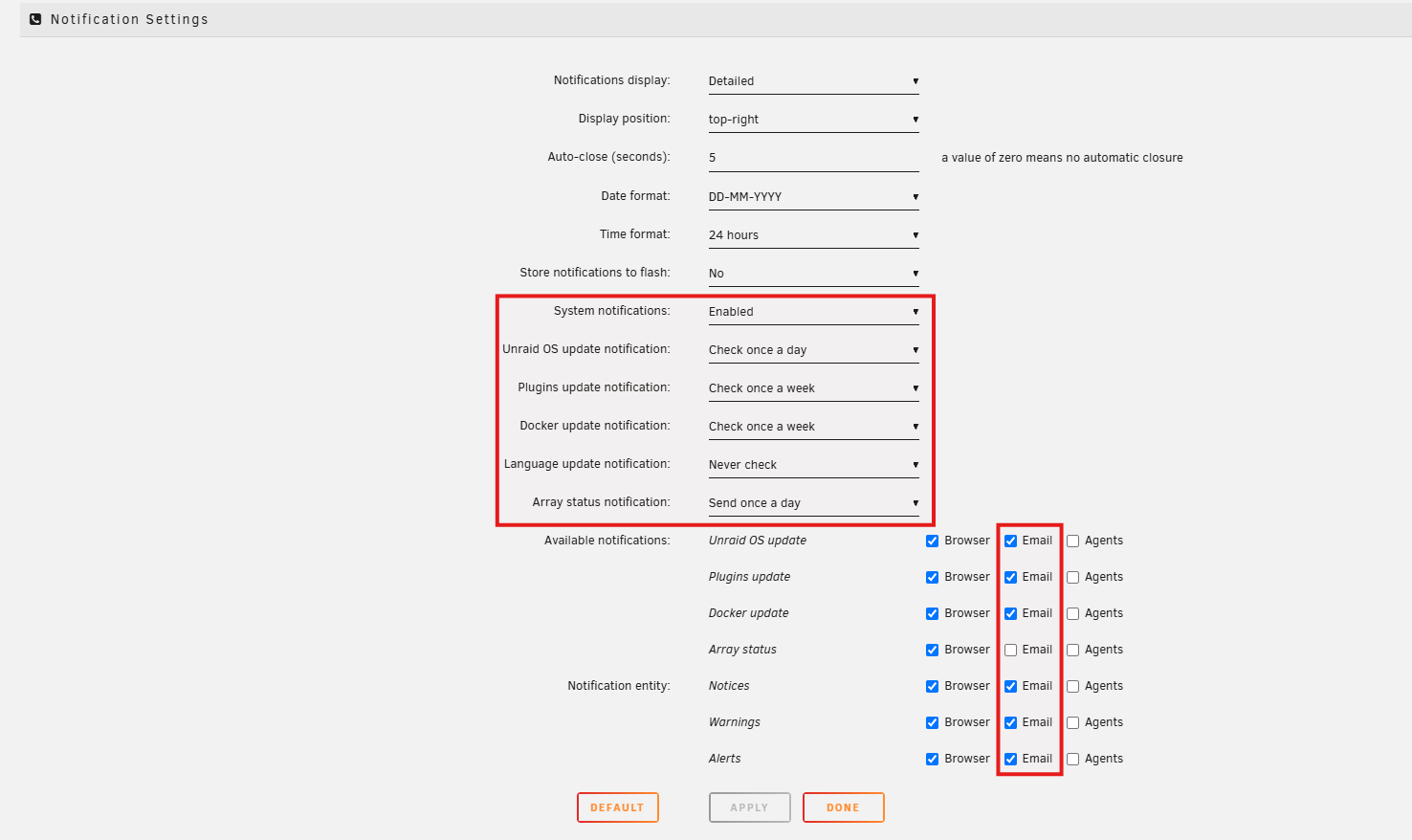Click the DEFAULT button
Viewport: 1412px width, 840px height.
617,807
